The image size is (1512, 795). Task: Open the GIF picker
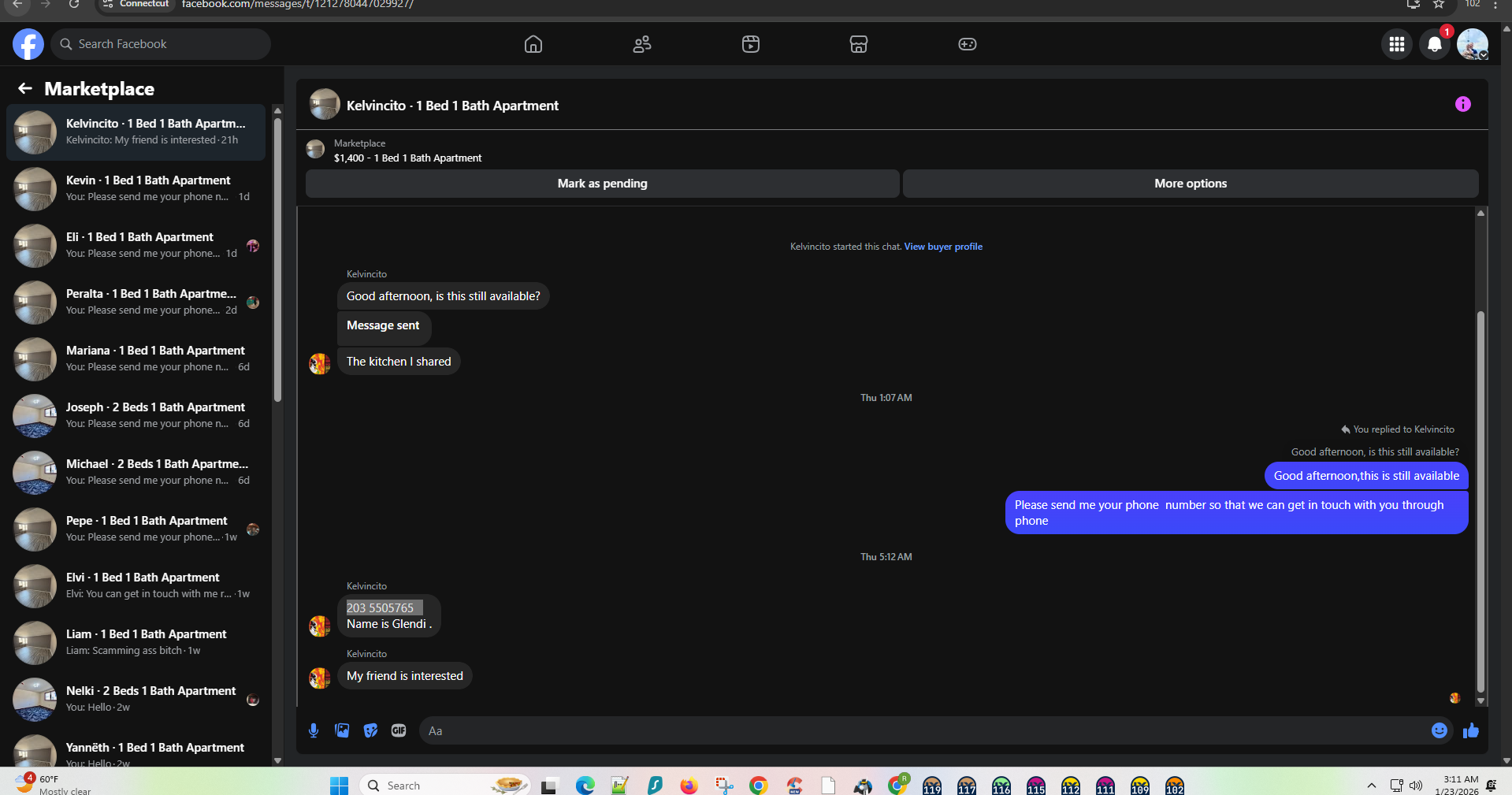(x=399, y=730)
